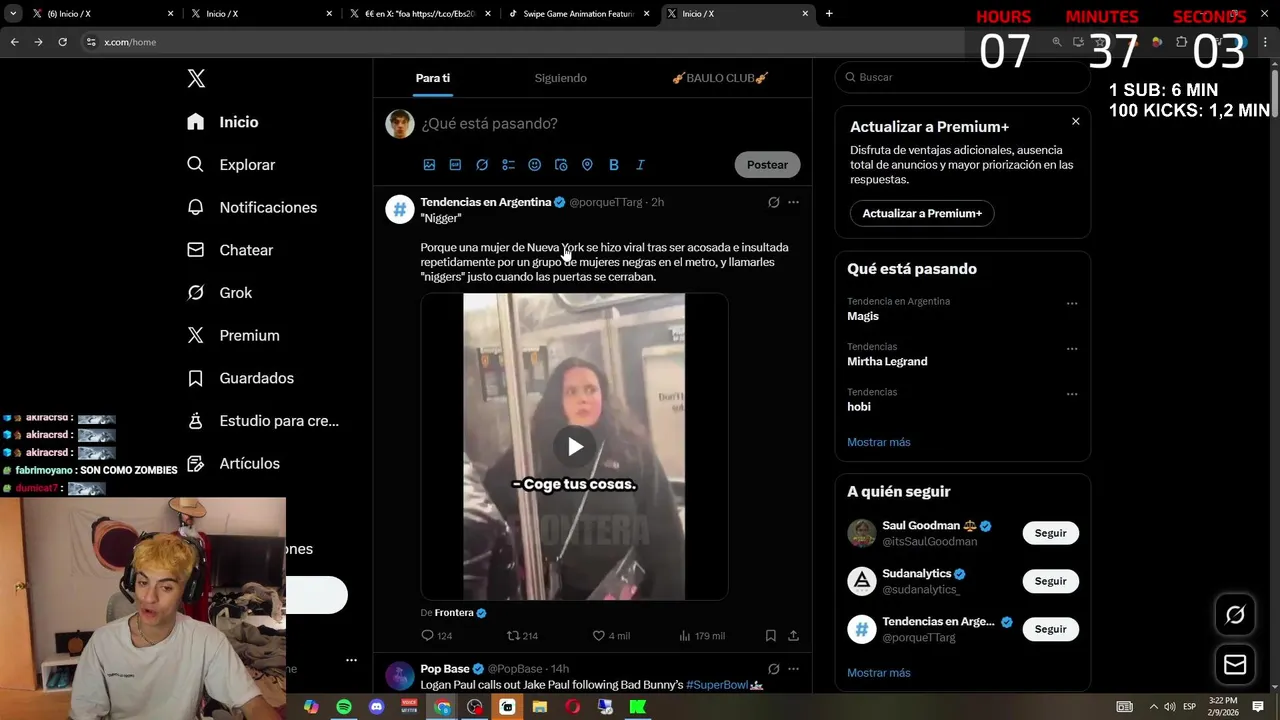Open more options on Pop Base post
This screenshot has width=1280, height=720.
(x=793, y=669)
